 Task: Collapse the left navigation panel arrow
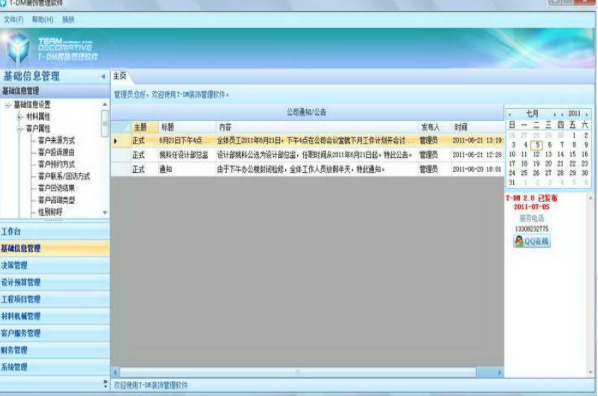103,76
